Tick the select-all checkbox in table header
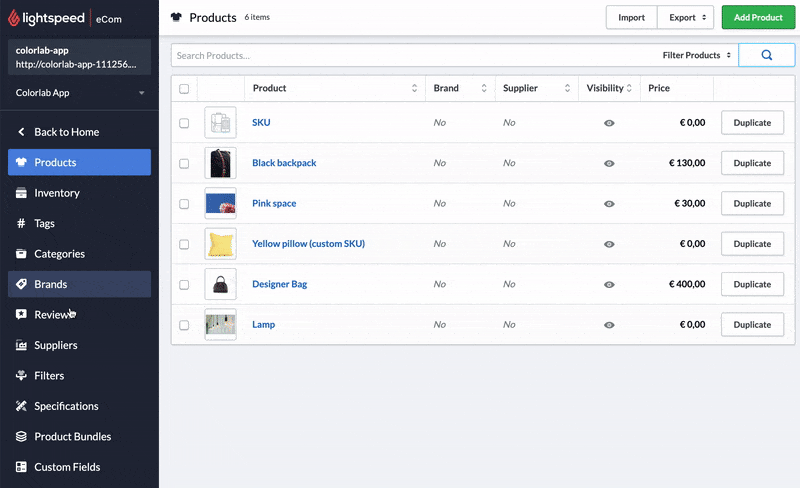 184,89
